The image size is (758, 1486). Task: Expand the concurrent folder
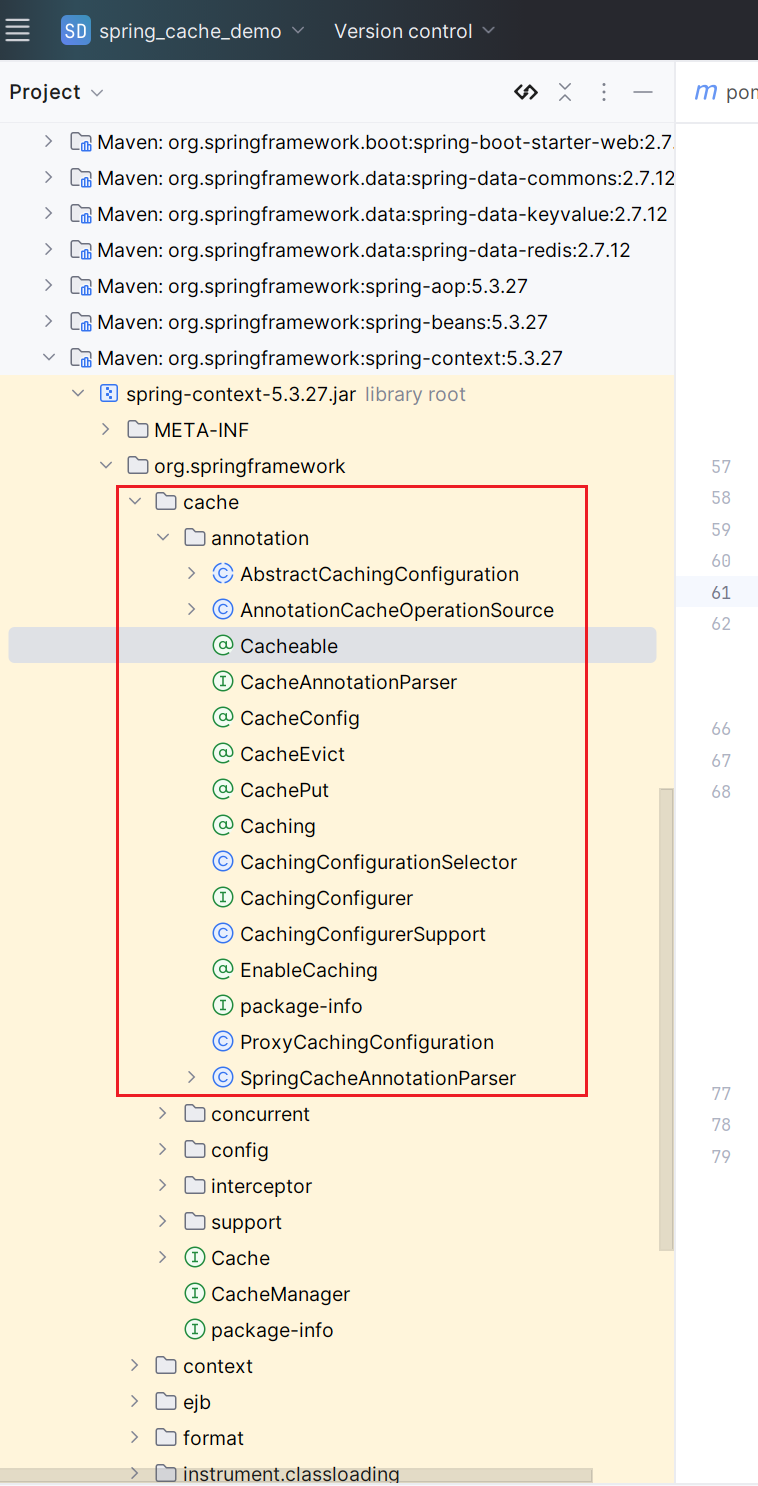click(163, 1114)
